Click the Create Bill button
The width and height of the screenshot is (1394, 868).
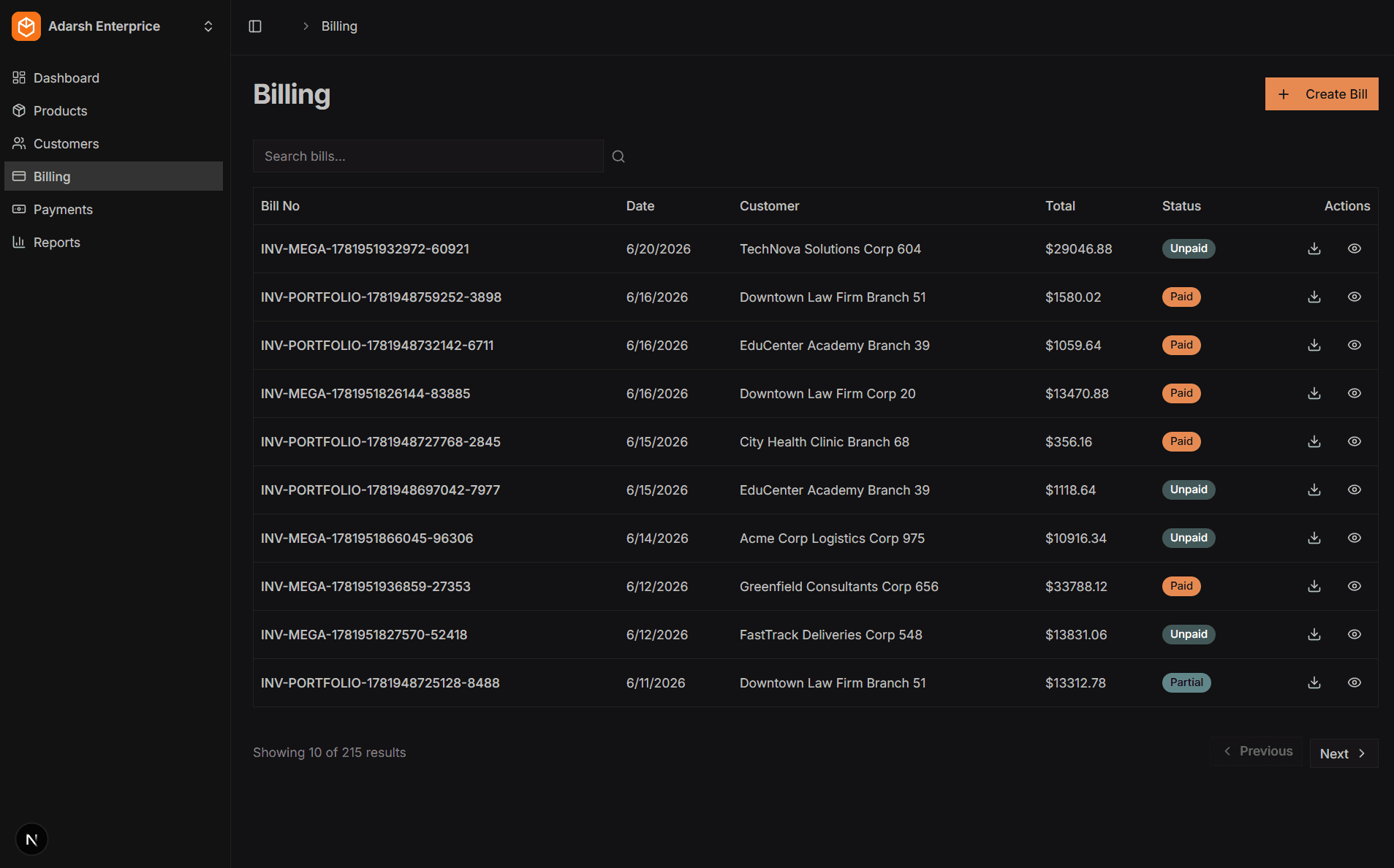[1322, 94]
